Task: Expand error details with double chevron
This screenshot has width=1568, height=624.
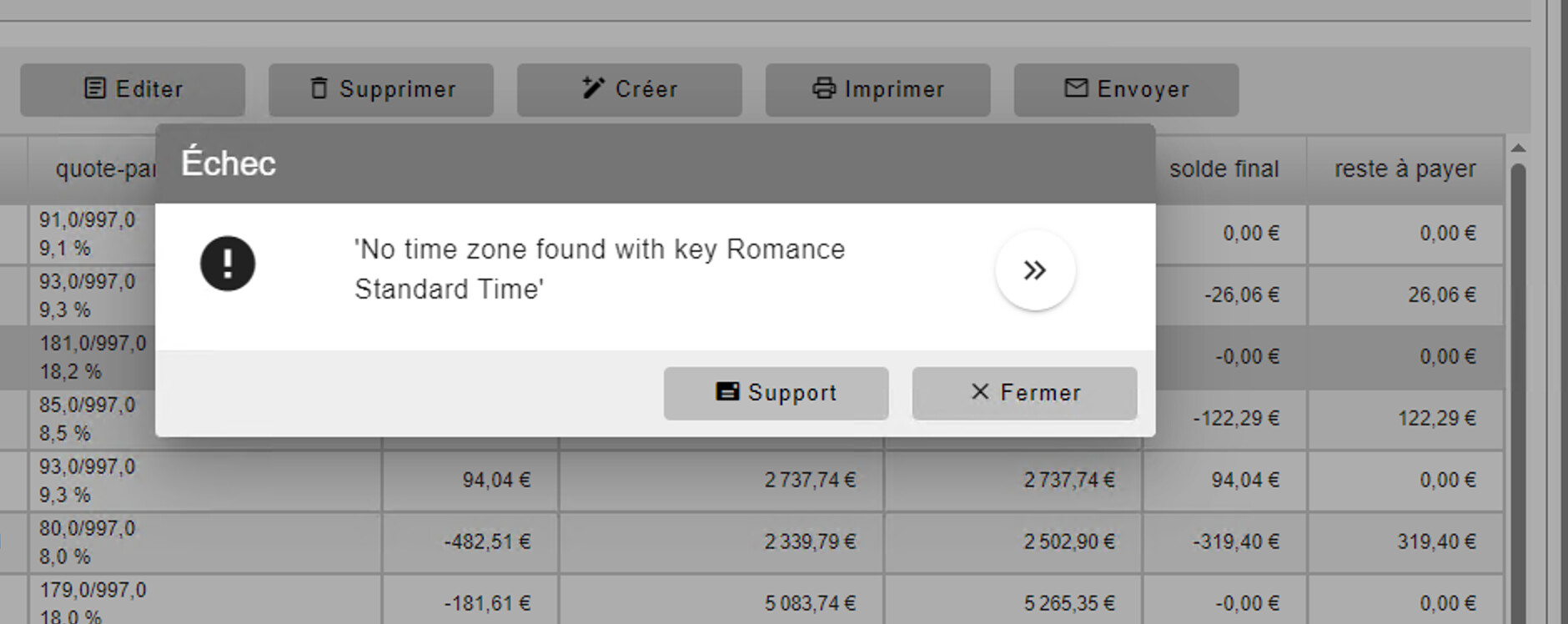Action: pos(1035,270)
